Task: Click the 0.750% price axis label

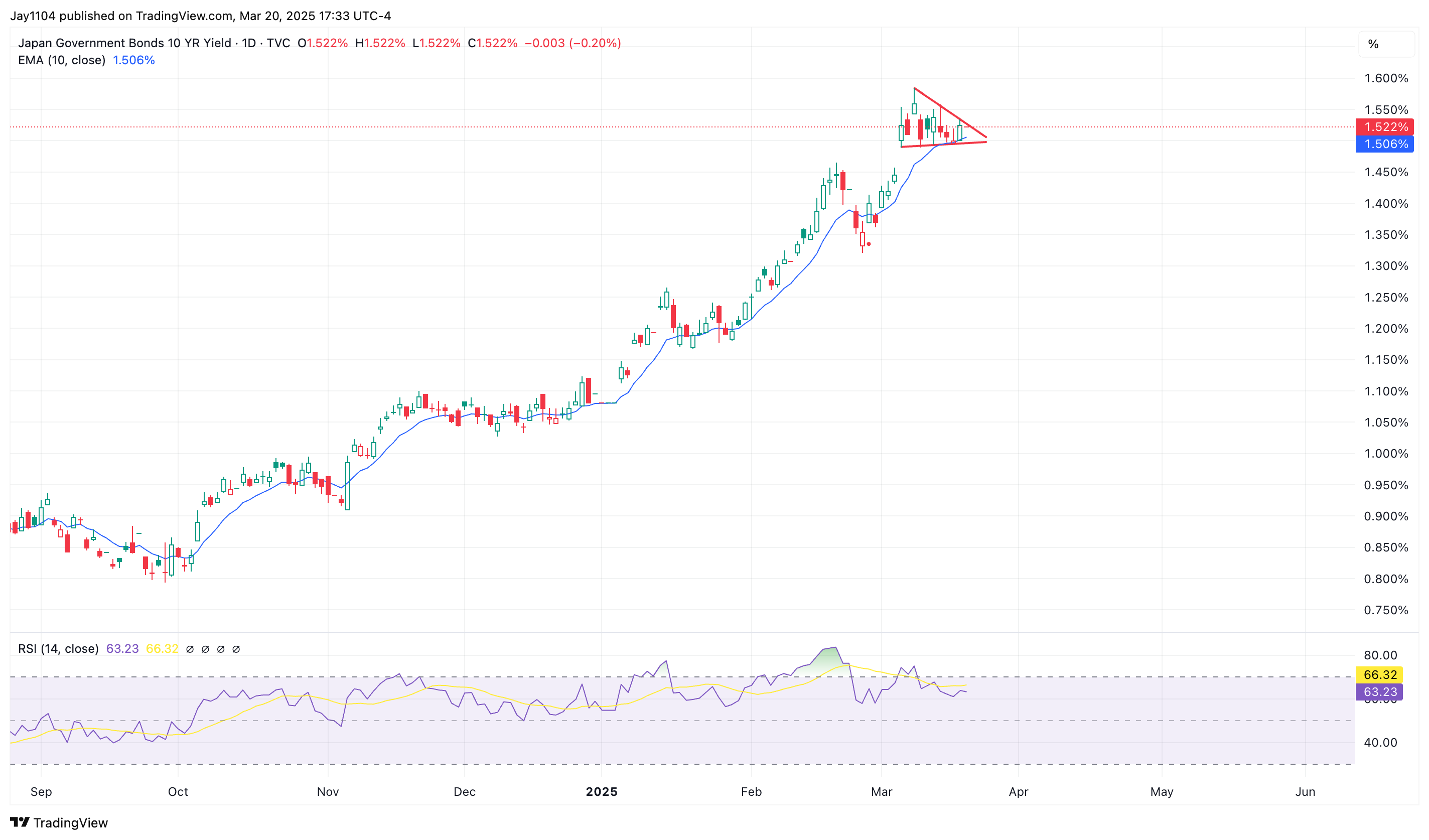Action: 1386,610
